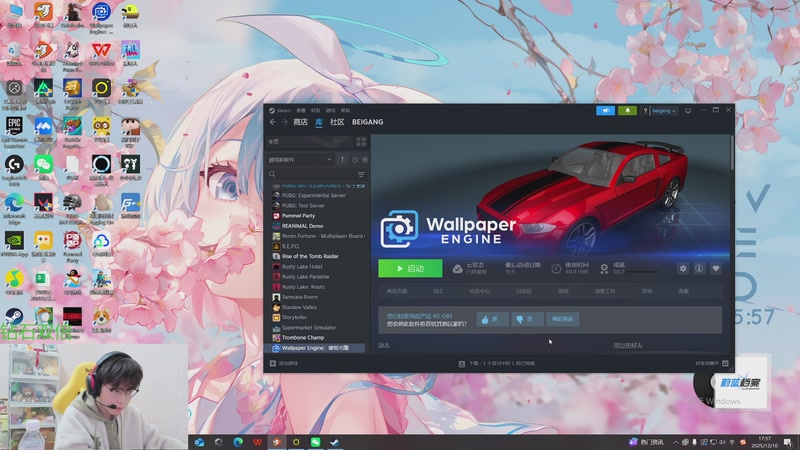Open WeChat from the taskbar
Screen dimensions: 800x450
click(x=315, y=442)
